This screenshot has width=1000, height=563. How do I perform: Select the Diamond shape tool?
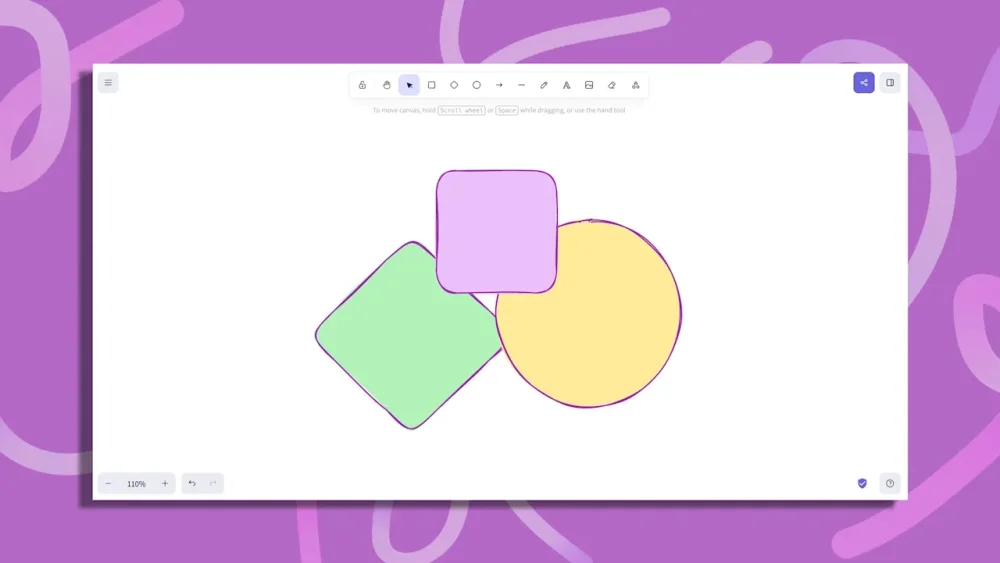[454, 85]
